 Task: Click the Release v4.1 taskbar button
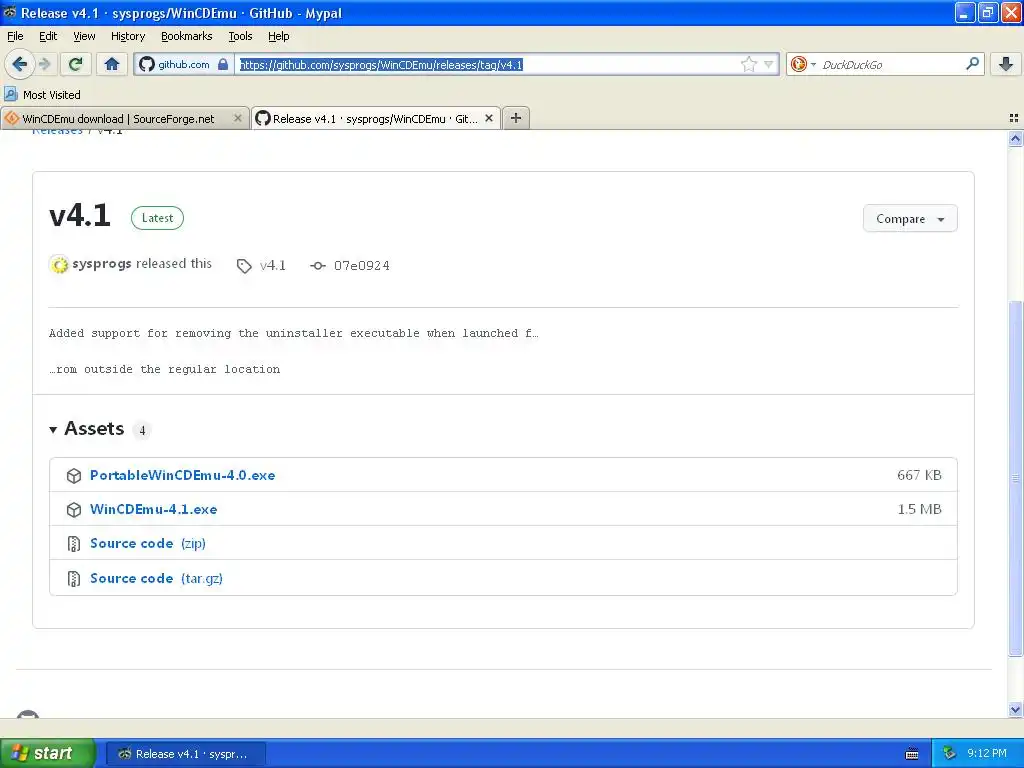tap(185, 754)
